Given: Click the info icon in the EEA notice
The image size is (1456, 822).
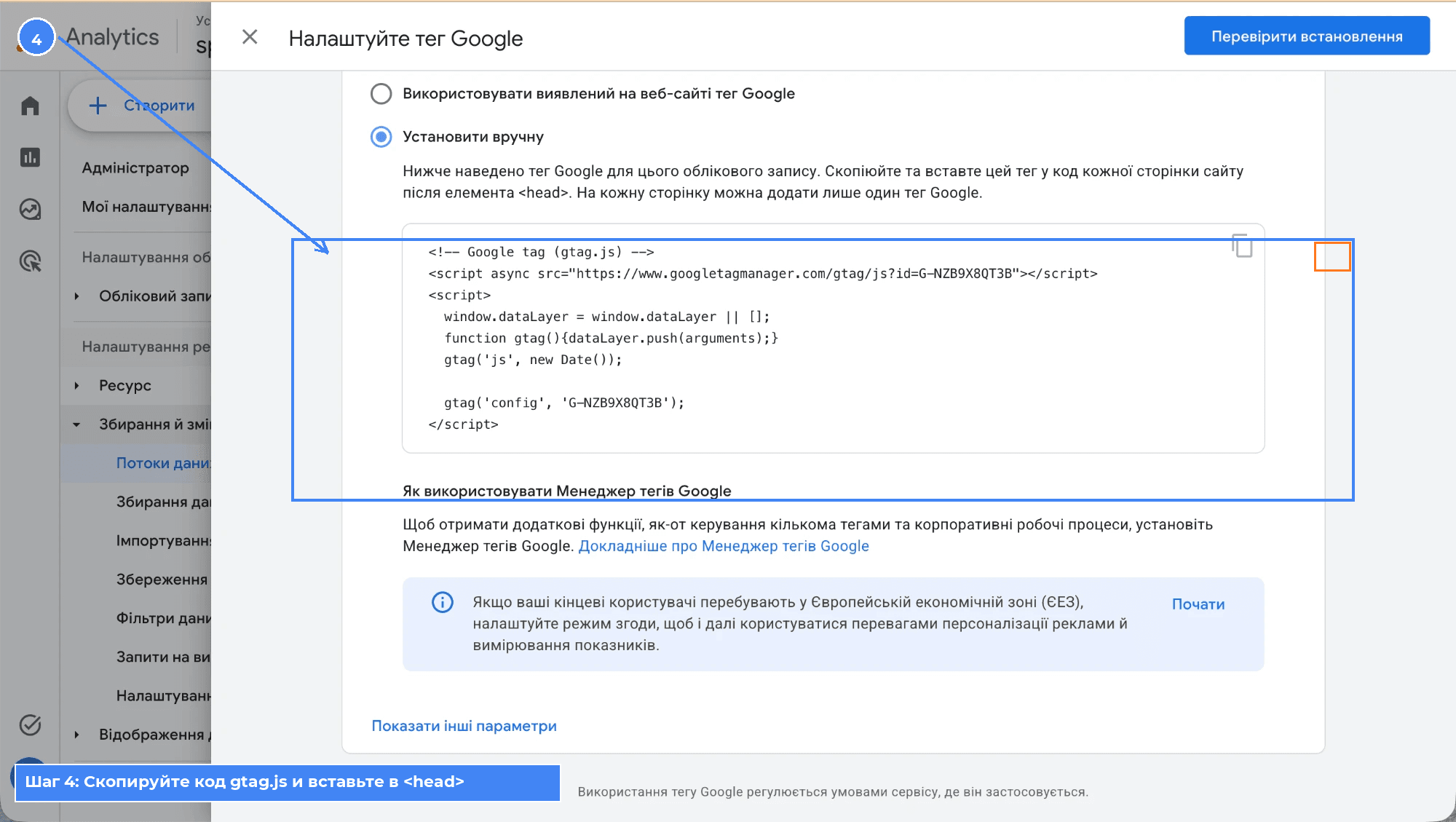Looking at the screenshot, I should point(443,602).
